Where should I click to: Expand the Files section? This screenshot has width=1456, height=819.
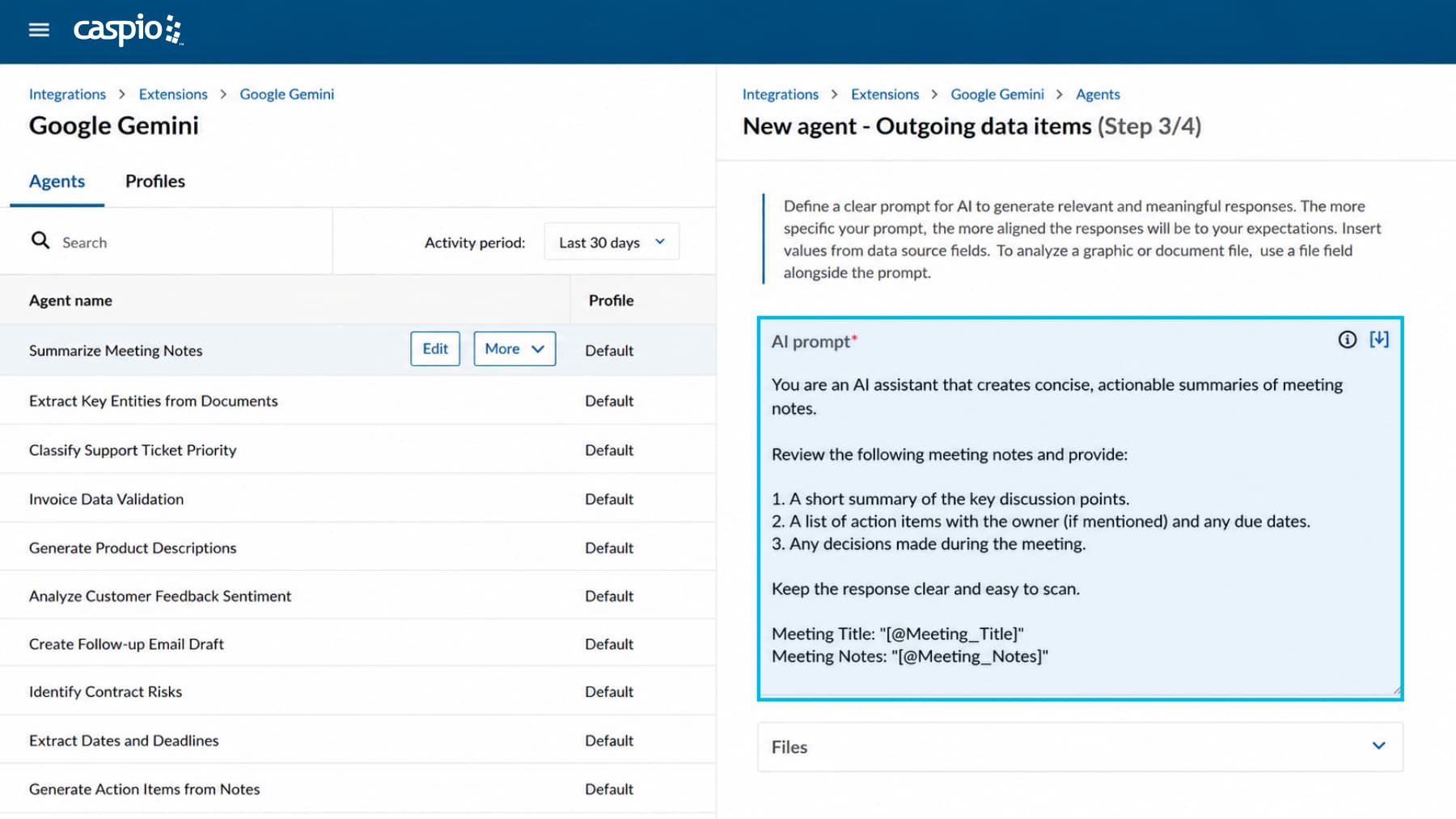[x=1080, y=746]
